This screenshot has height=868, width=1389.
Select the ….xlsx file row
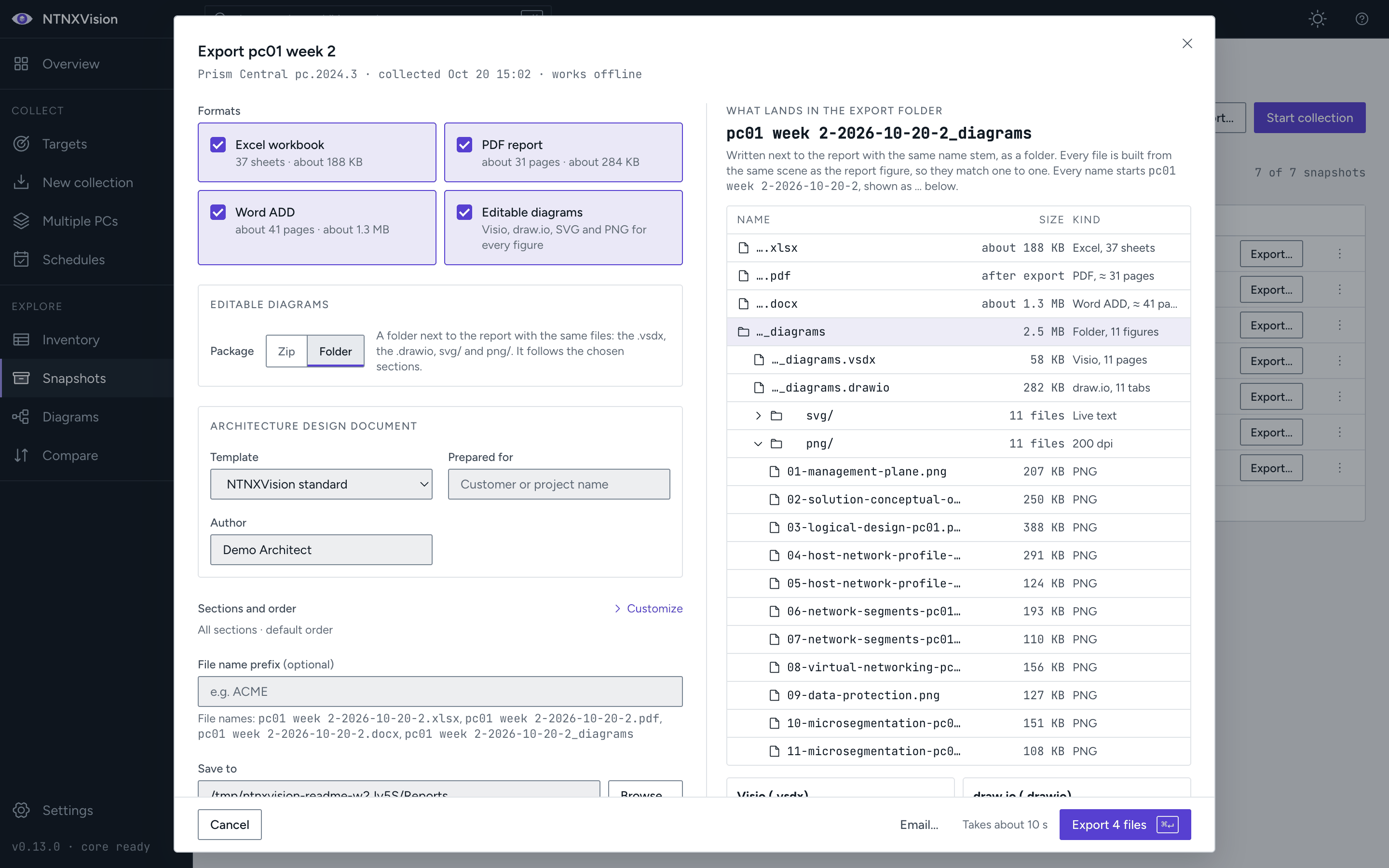tap(958, 248)
